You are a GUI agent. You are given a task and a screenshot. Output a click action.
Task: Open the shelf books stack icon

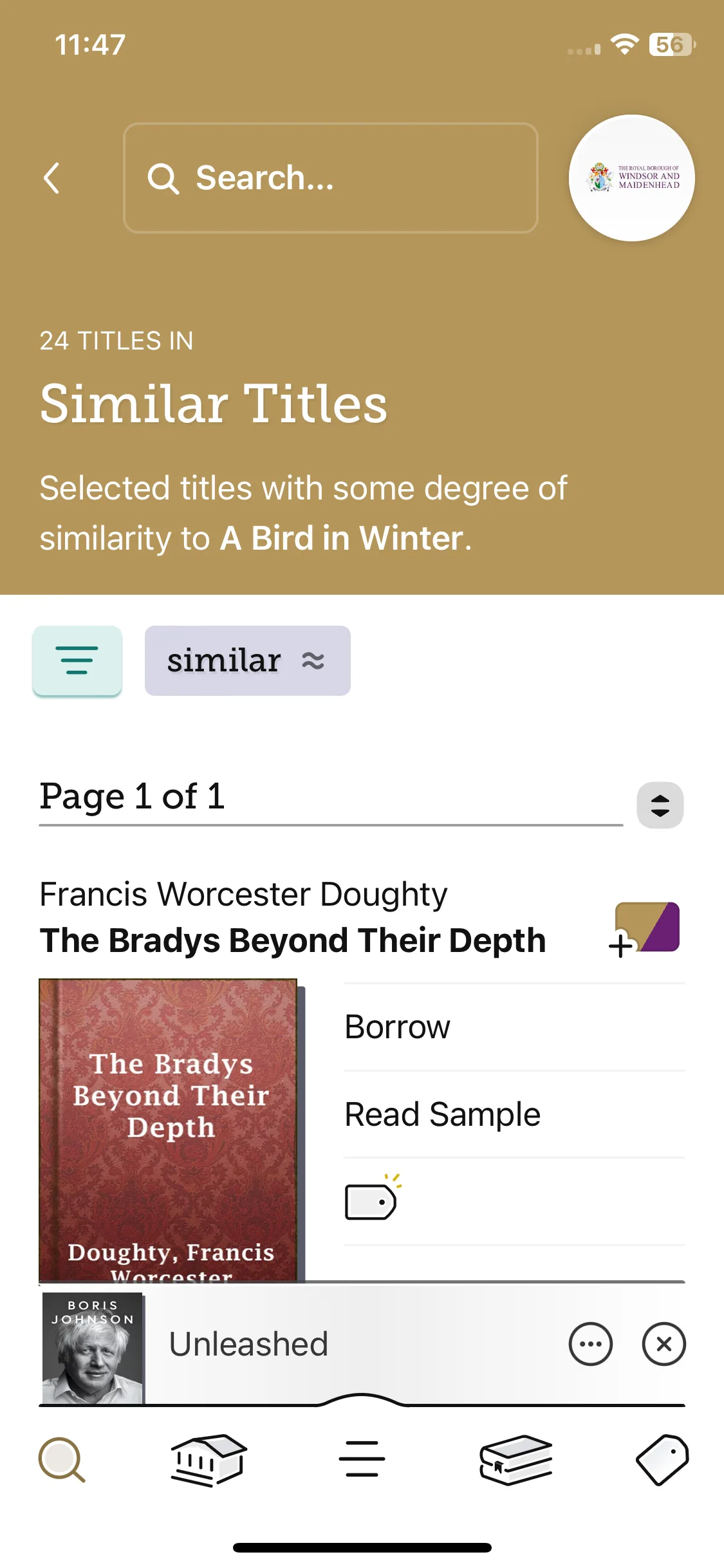pyautogui.click(x=516, y=1460)
